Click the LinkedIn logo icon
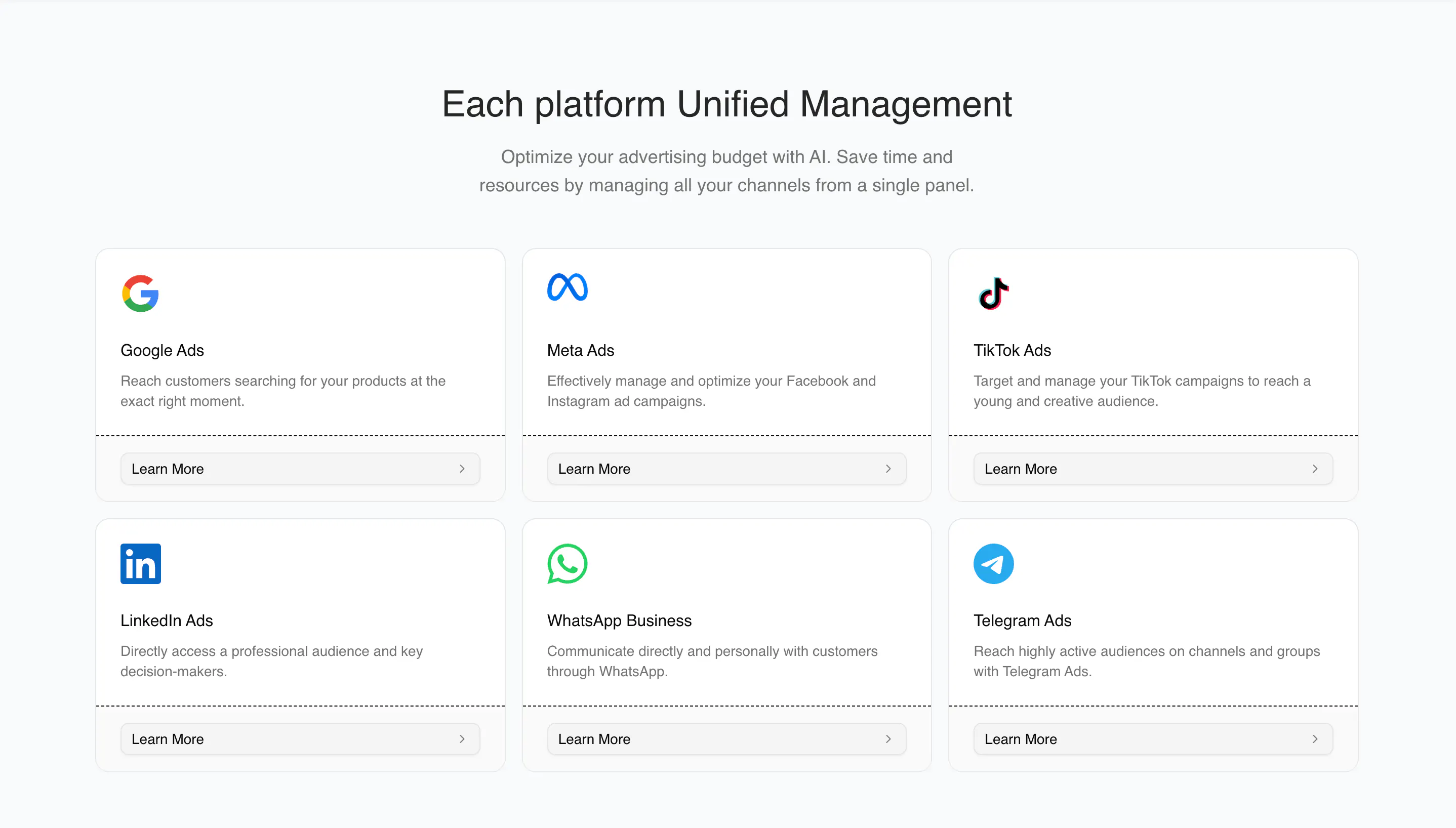Image resolution: width=1456 pixels, height=828 pixels. 140,564
